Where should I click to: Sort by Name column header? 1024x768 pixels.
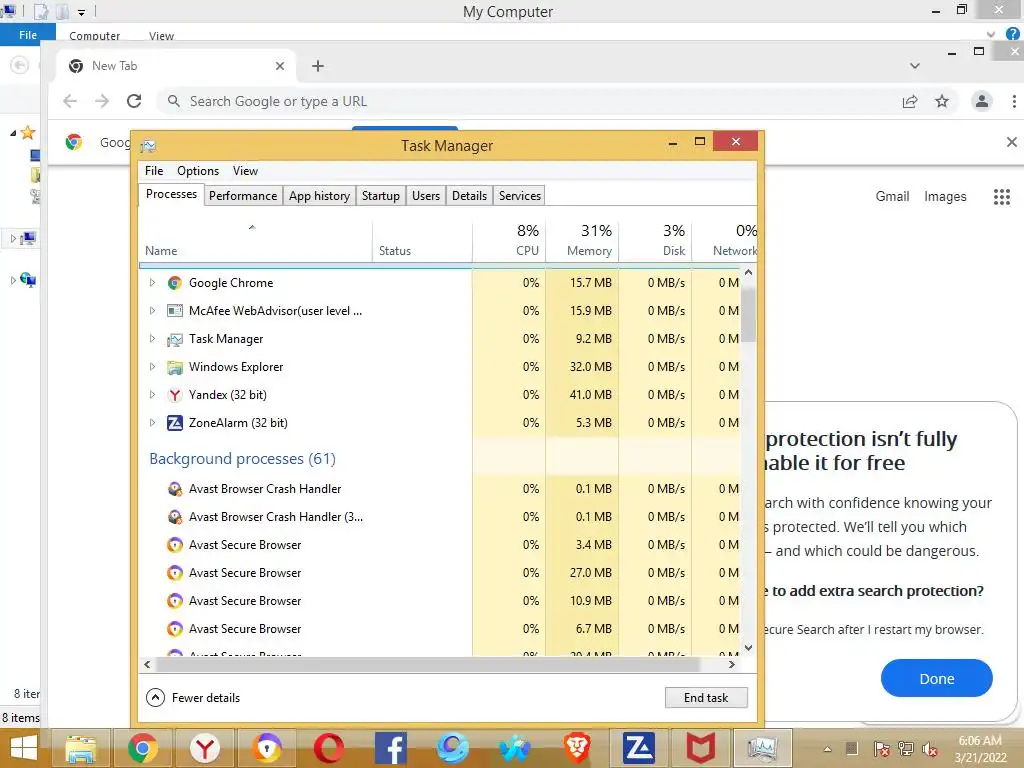pyautogui.click(x=255, y=240)
